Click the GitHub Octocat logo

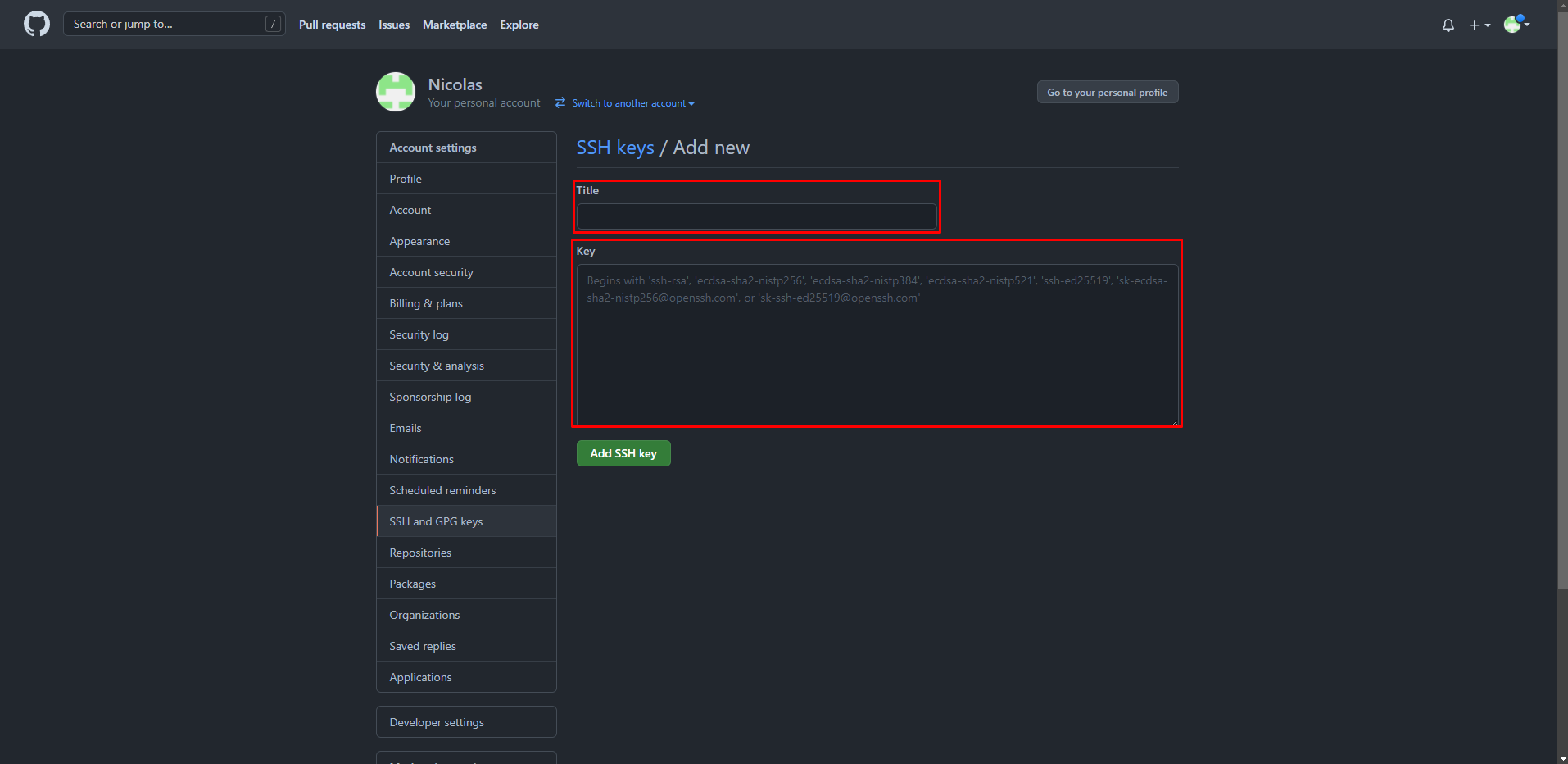(37, 25)
